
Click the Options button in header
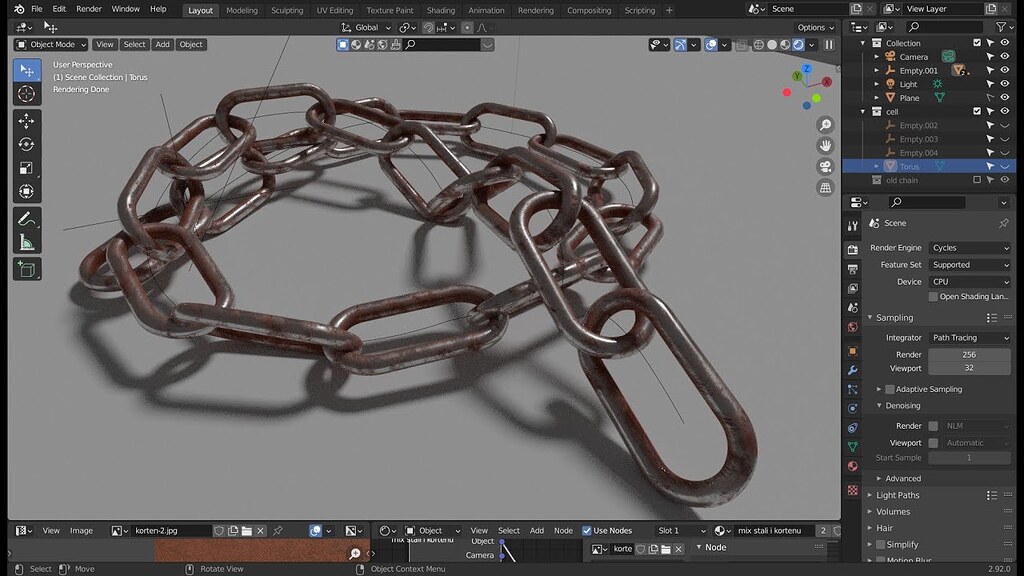click(816, 27)
